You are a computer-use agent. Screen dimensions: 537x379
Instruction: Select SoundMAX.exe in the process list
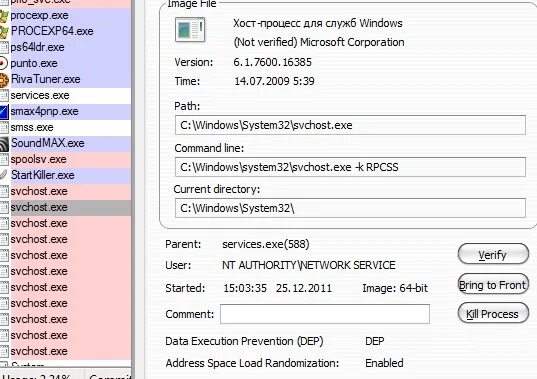pyautogui.click(x=65, y=143)
